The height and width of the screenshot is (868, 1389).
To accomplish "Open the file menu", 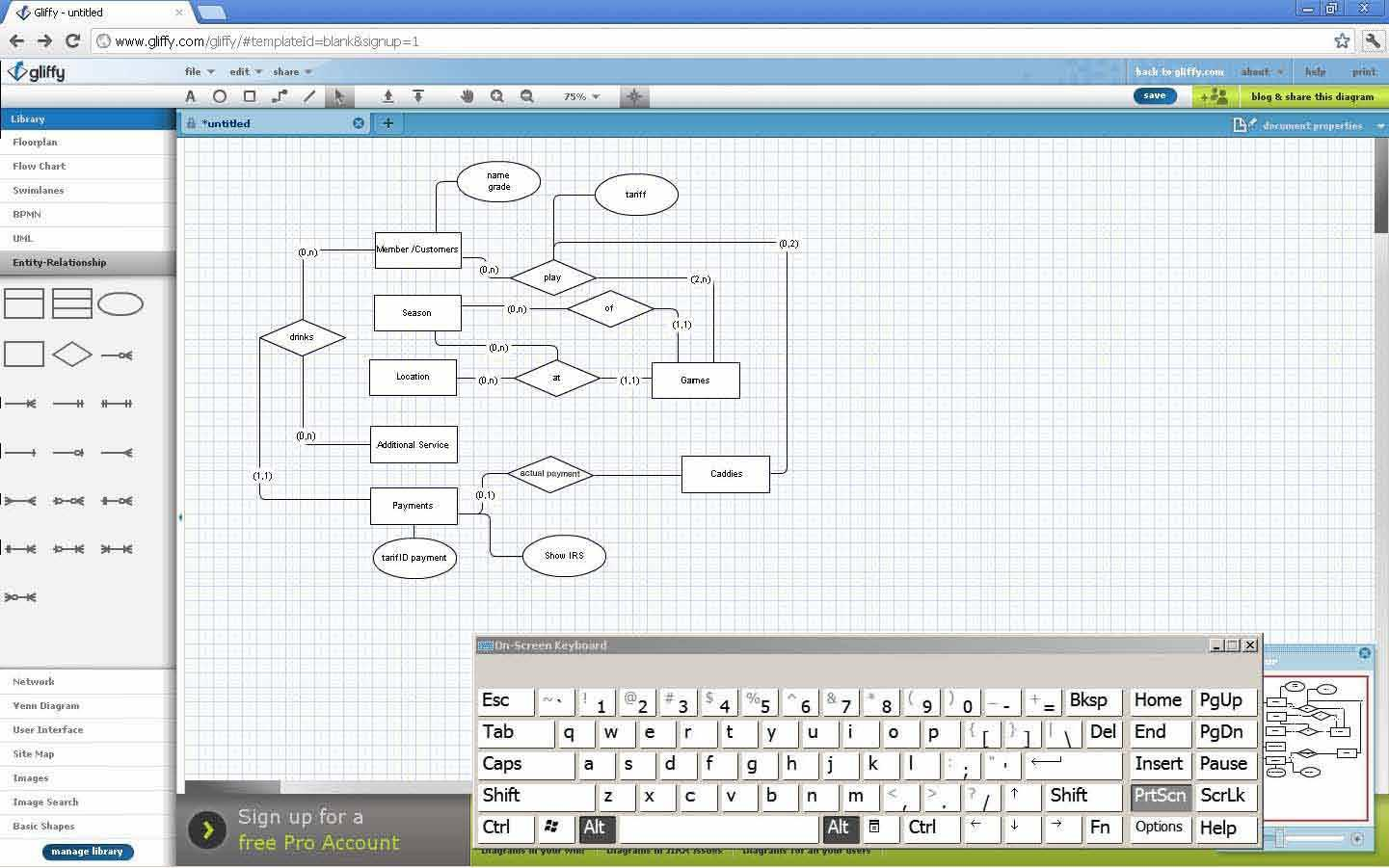I will click(193, 71).
